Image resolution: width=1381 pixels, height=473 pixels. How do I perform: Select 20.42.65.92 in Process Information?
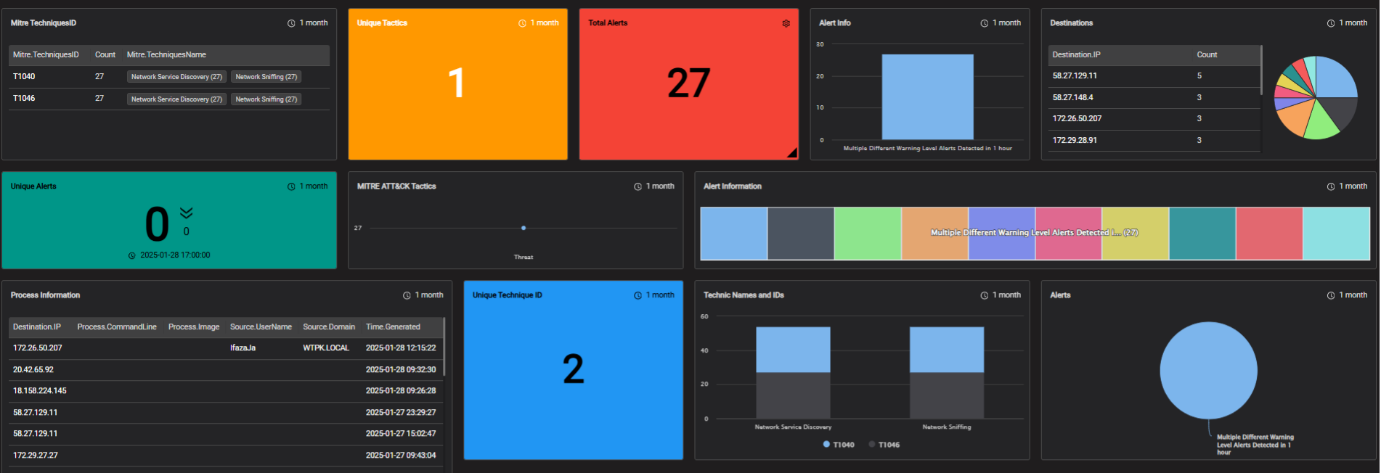[x=33, y=369]
